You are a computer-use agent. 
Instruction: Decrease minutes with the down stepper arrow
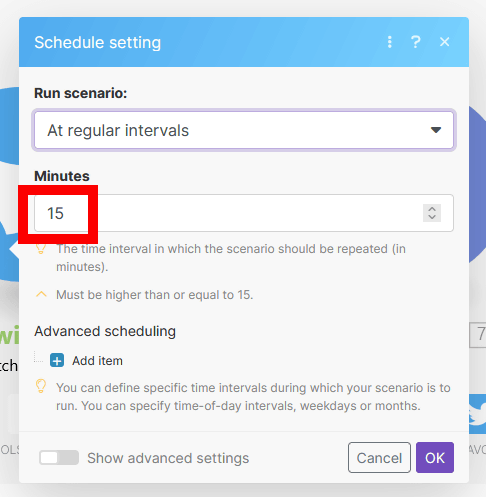tap(432, 217)
